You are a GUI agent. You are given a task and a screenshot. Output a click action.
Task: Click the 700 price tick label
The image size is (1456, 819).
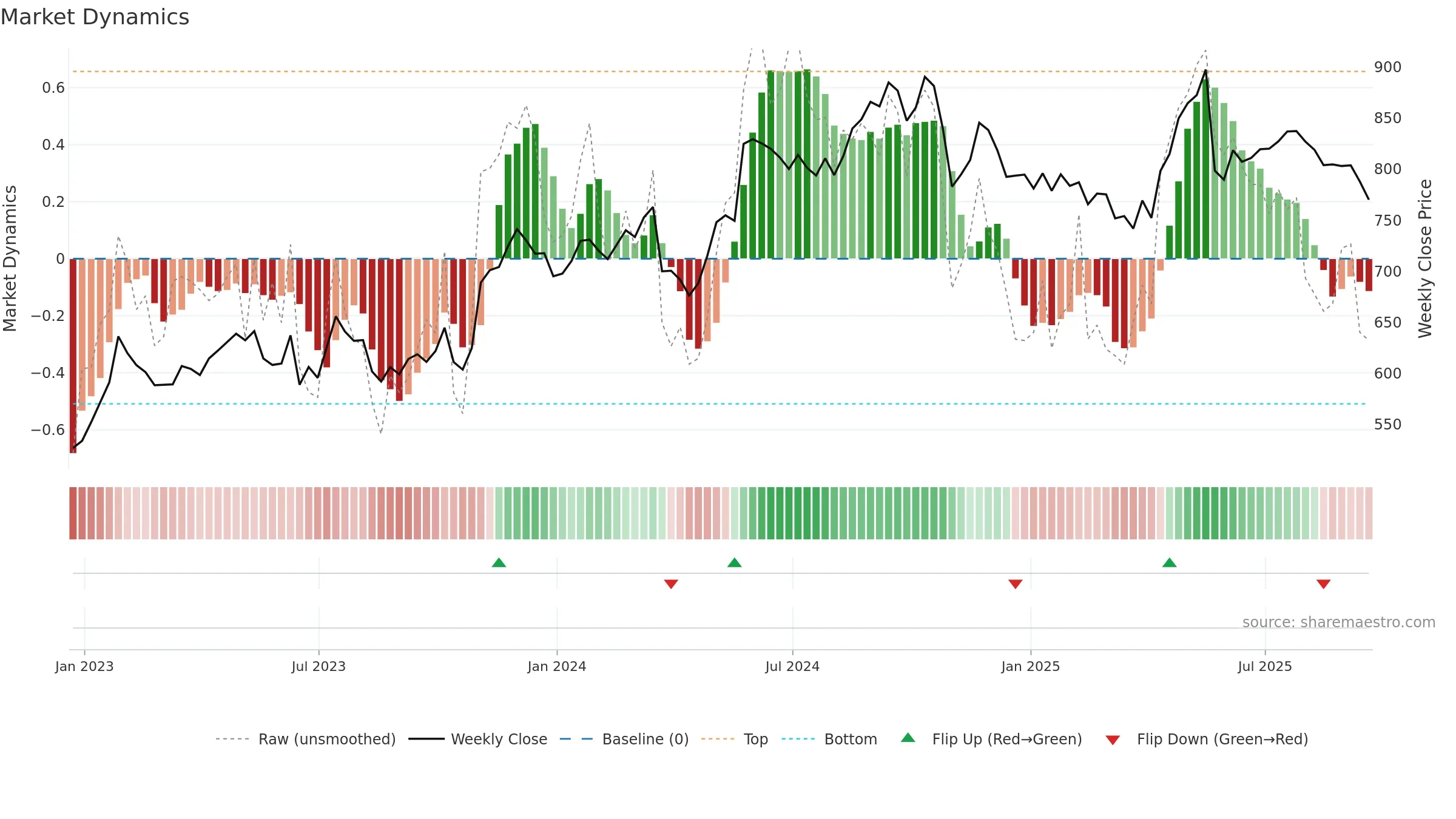[x=1388, y=271]
